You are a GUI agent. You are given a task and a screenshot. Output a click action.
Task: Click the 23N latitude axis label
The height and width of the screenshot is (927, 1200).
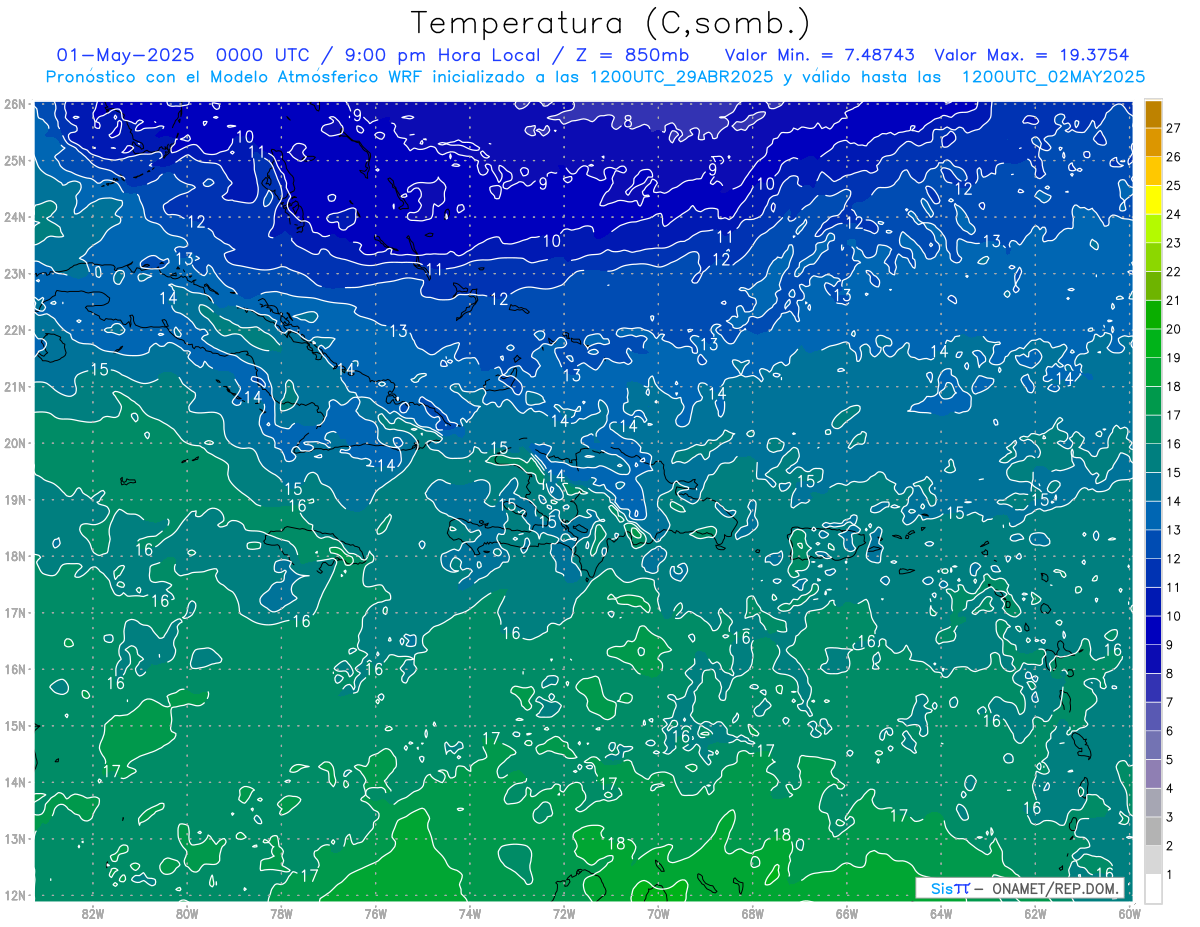[15, 274]
